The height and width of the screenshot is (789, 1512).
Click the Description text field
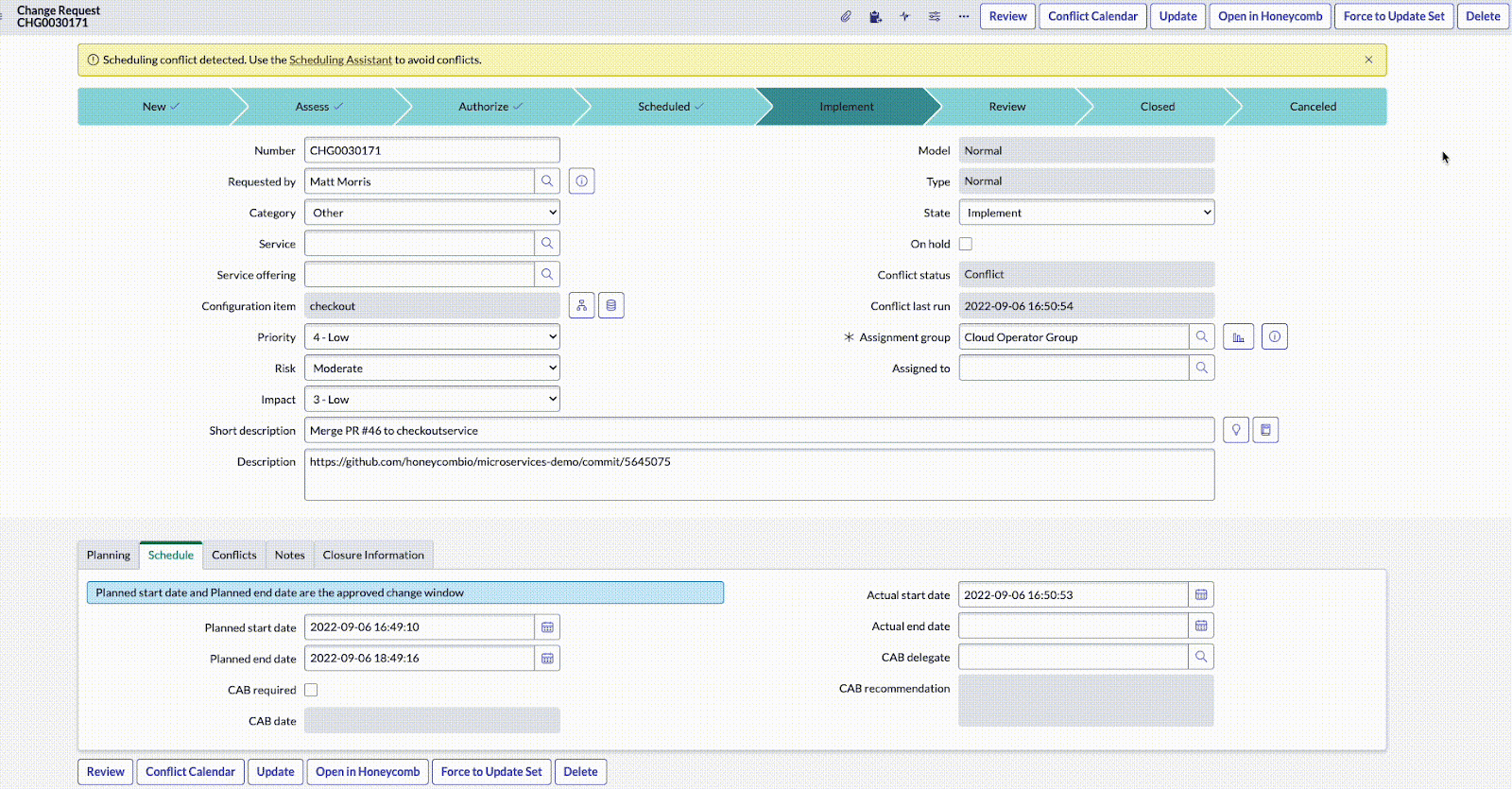(x=759, y=475)
